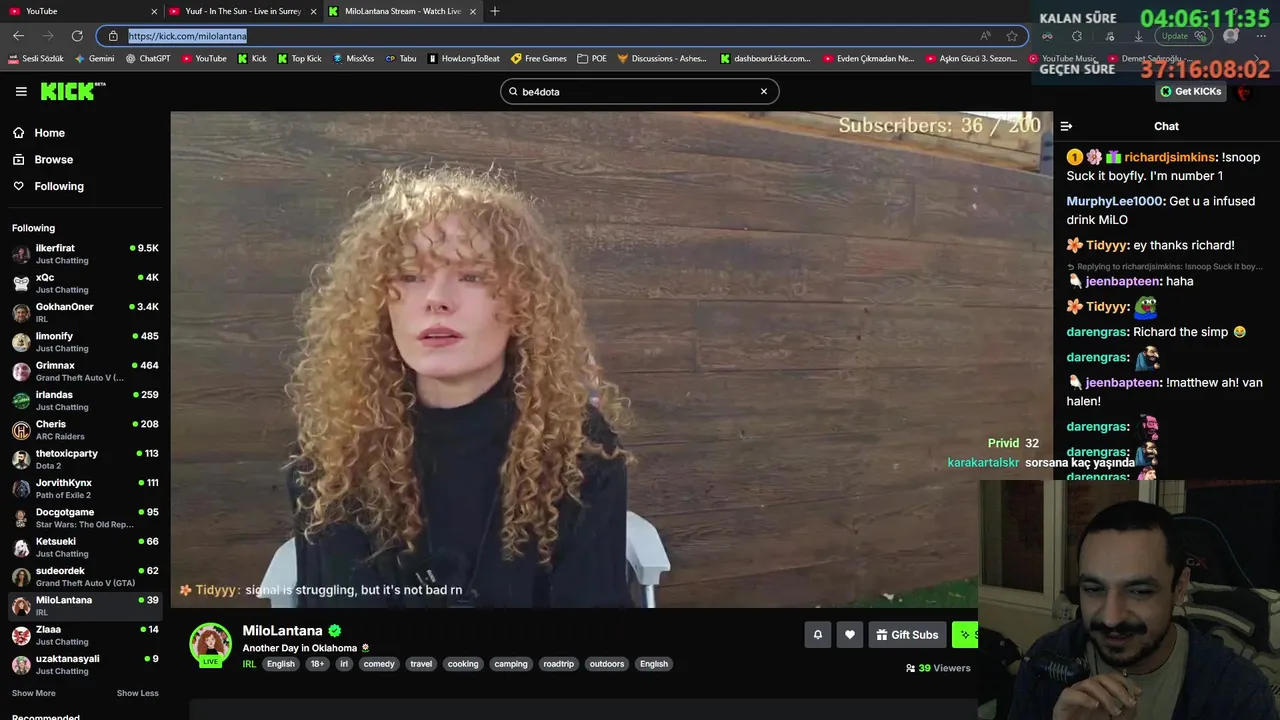Select the travel tag

click(421, 664)
